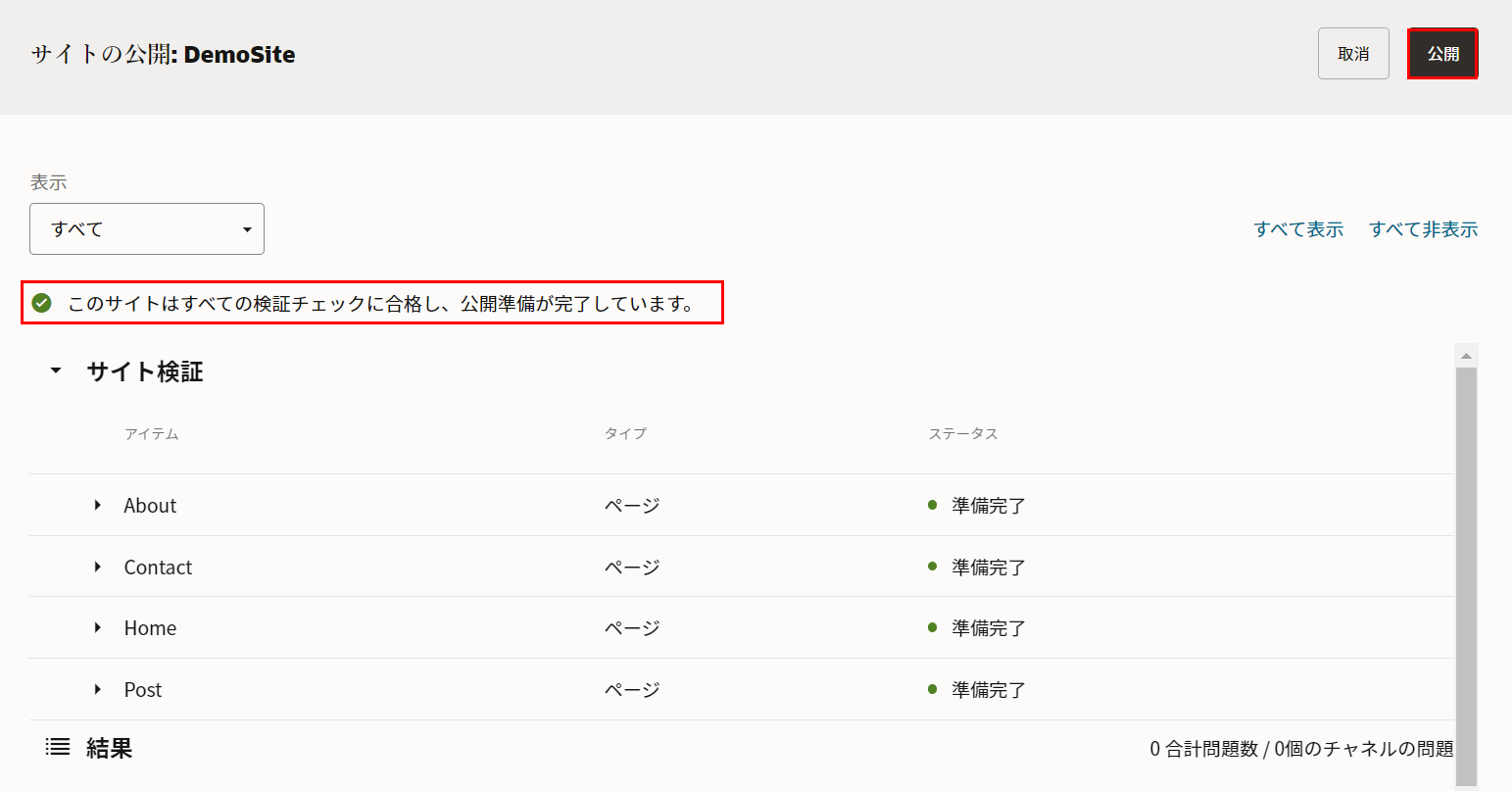The height and width of the screenshot is (791, 1512).
Task: Click the 準備完了 status in Post row
Action: (988, 690)
